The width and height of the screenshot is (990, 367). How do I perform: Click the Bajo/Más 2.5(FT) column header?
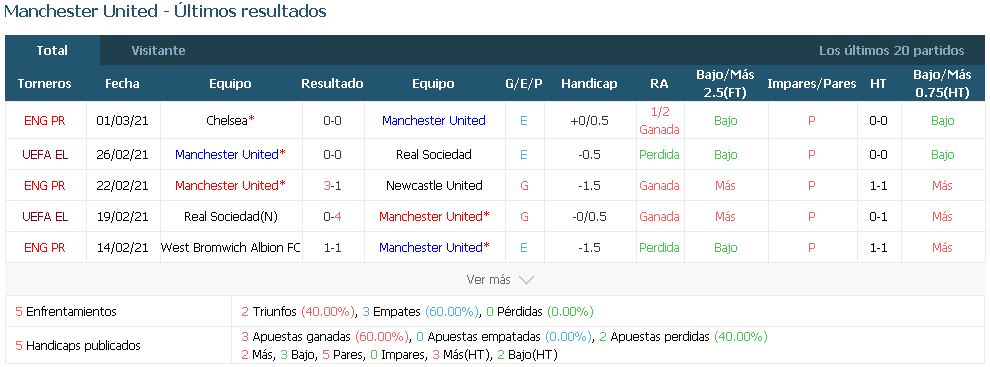[725, 83]
